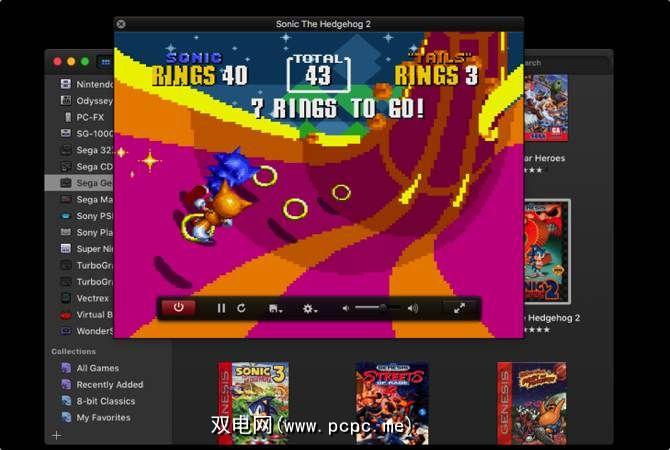Click the library search field

[x=565, y=63]
